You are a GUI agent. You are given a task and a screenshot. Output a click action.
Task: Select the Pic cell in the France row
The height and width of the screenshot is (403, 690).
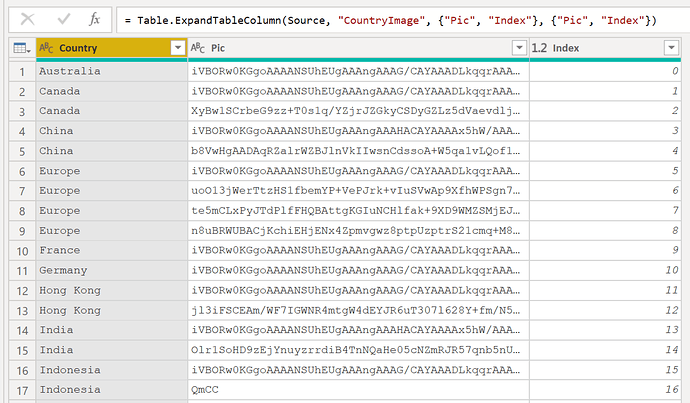[x=358, y=250]
